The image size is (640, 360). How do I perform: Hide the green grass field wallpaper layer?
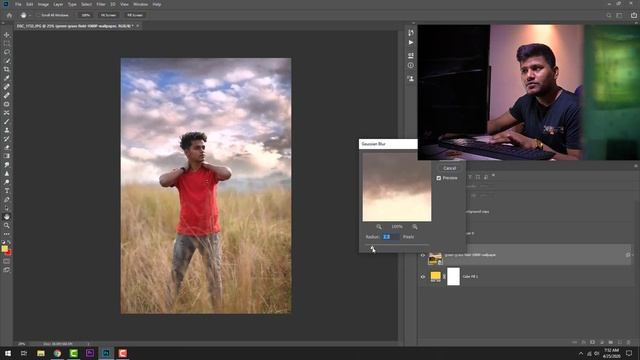click(423, 256)
